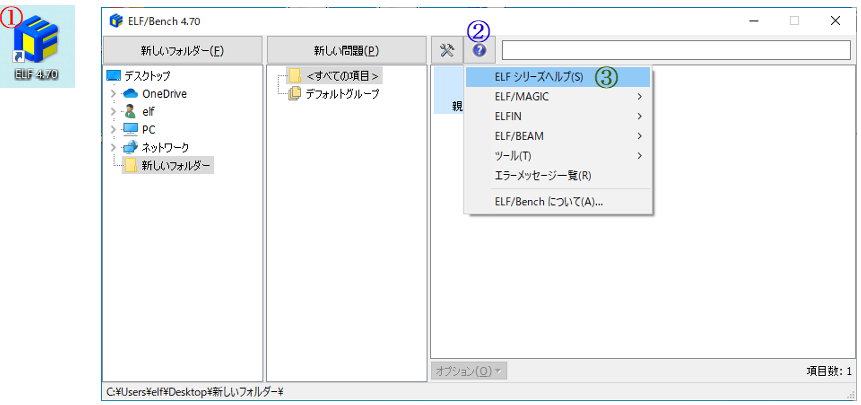This screenshot has height=405, width=861.
Task: Click the デフォルトグループ stacked folders icon
Action: point(295,94)
